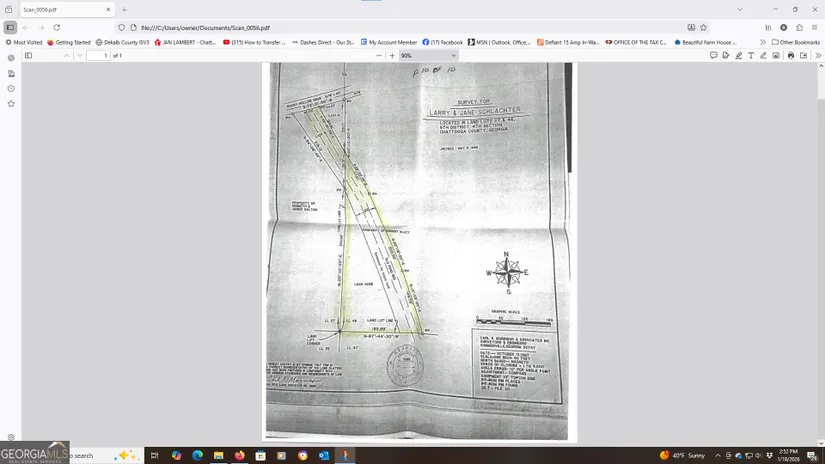
Task: Click the PDF zoom out minus button
Action: pos(379,56)
